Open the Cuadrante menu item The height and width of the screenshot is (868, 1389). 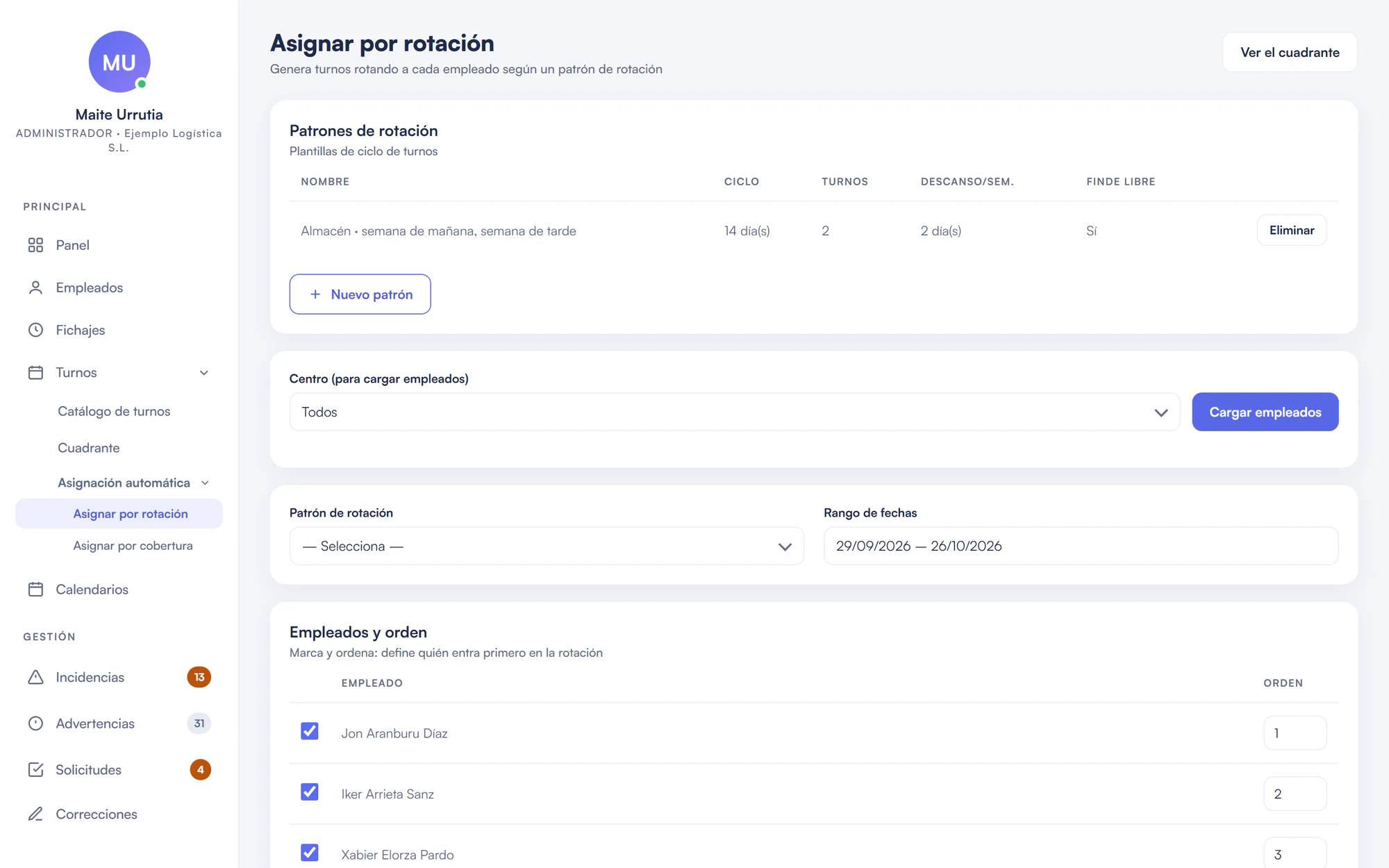coord(89,448)
